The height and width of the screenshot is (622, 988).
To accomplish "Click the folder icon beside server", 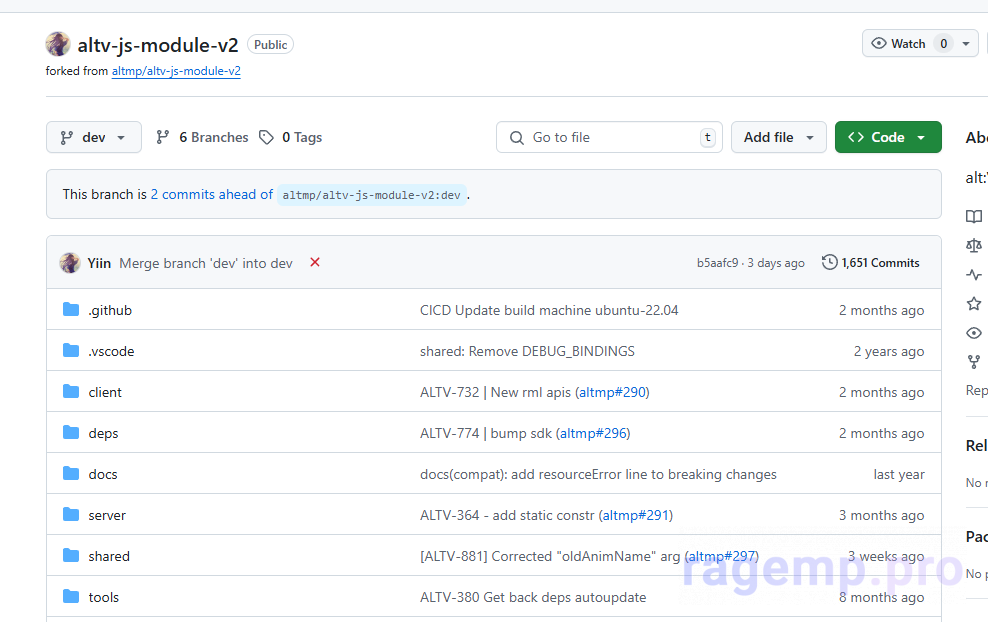I will (x=71, y=514).
